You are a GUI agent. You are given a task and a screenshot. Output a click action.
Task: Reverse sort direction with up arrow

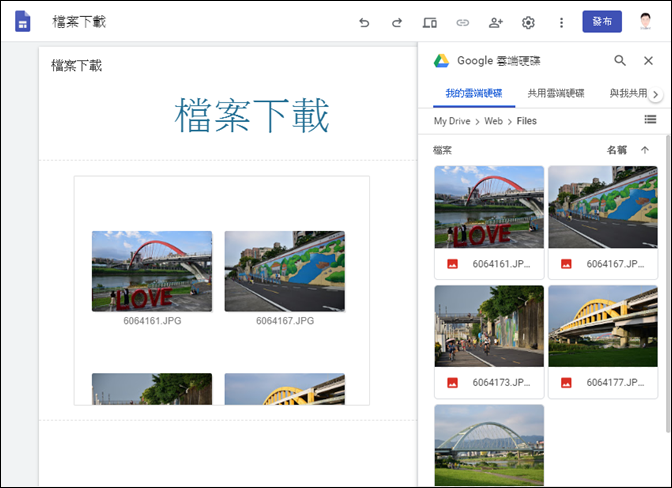coord(645,150)
